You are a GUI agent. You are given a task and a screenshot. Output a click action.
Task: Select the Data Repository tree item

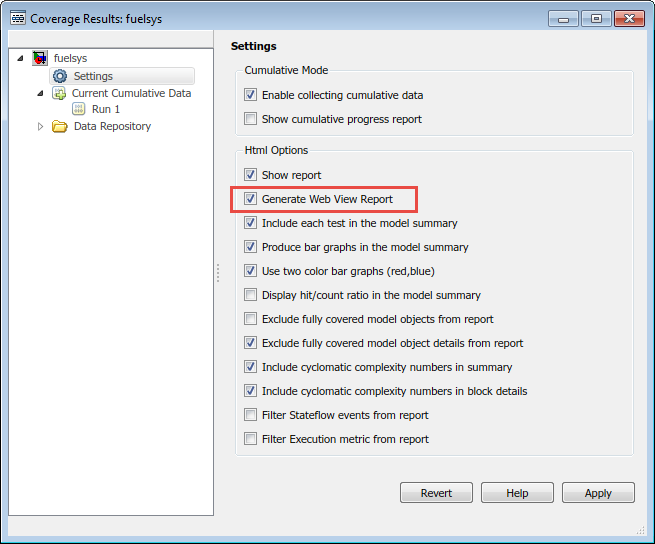click(112, 126)
